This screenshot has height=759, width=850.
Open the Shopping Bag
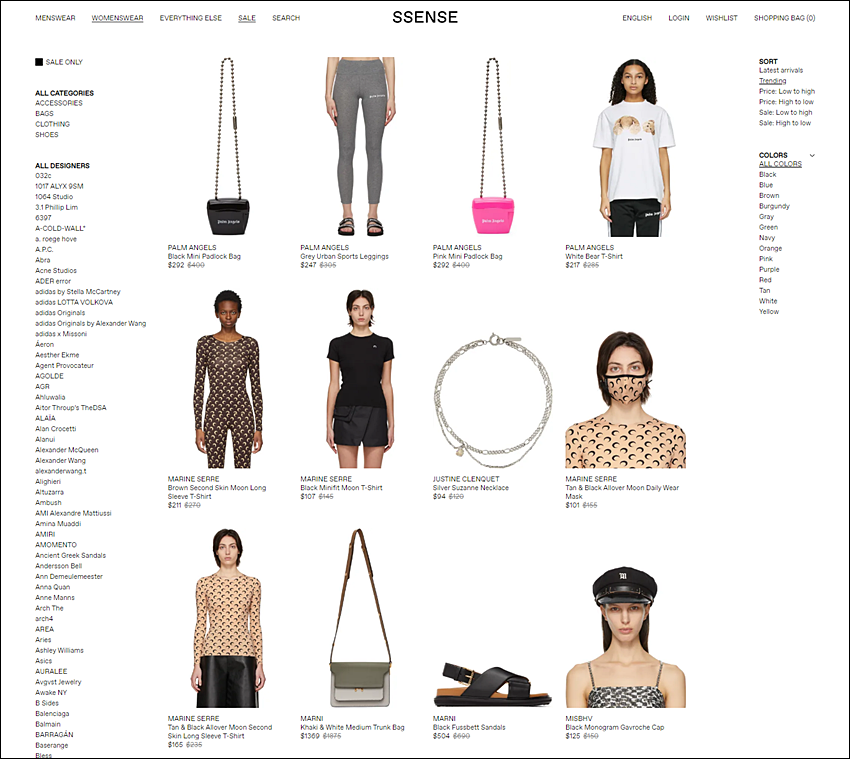pos(784,18)
